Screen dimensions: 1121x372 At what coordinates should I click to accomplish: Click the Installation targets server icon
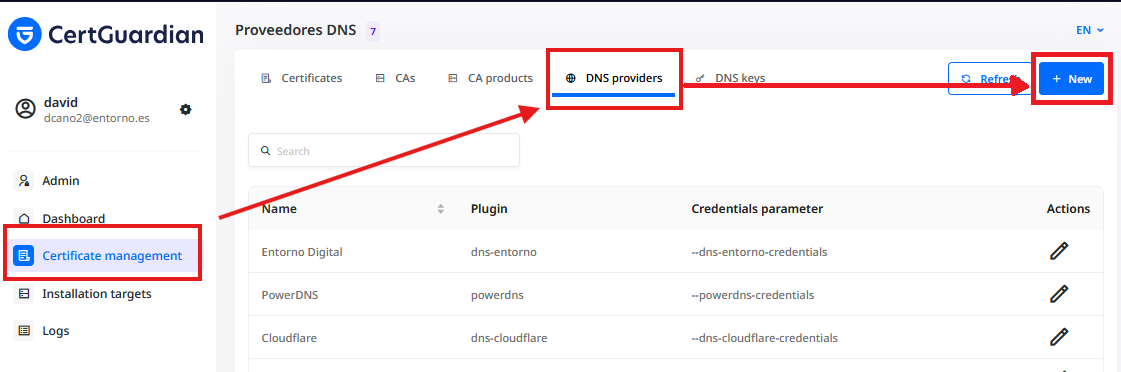click(24, 293)
